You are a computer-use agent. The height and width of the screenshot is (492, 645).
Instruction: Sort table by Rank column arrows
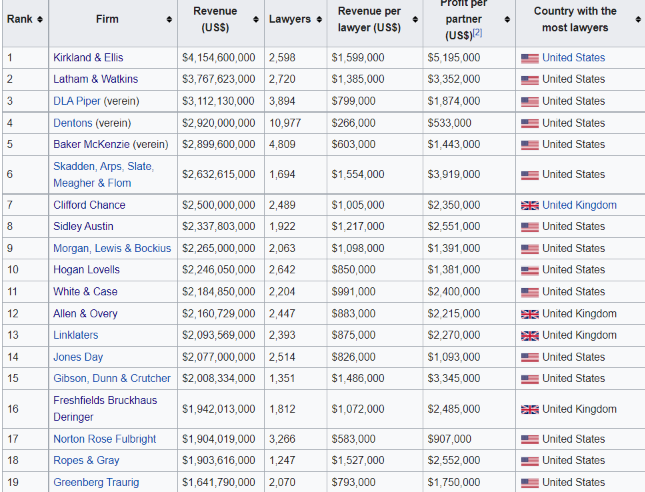click(x=40, y=19)
